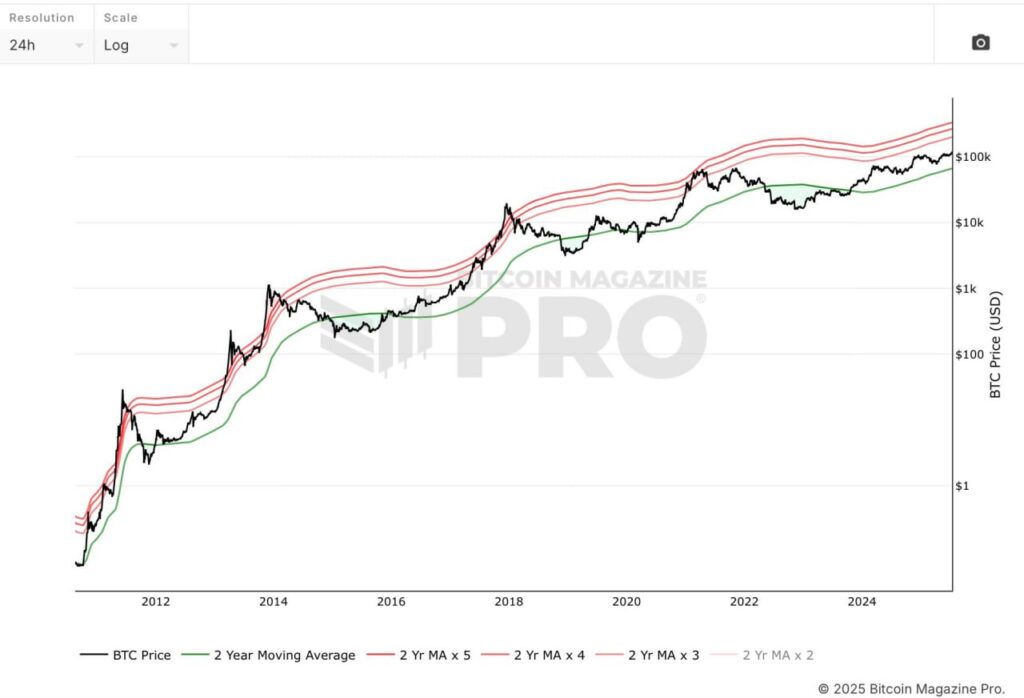
Task: Open the Scale dropdown set to Log
Action: (138, 45)
